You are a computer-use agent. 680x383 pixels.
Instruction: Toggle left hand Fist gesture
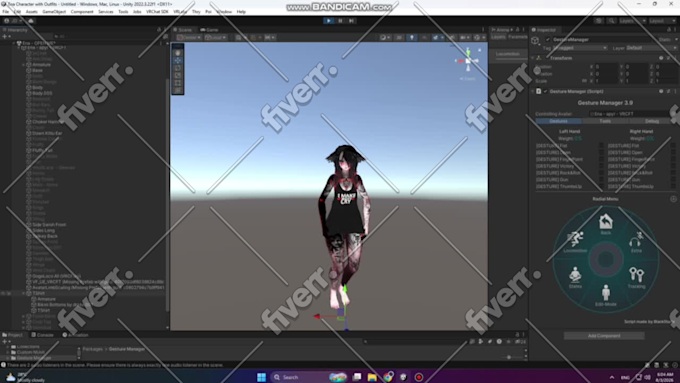click(x=601, y=146)
